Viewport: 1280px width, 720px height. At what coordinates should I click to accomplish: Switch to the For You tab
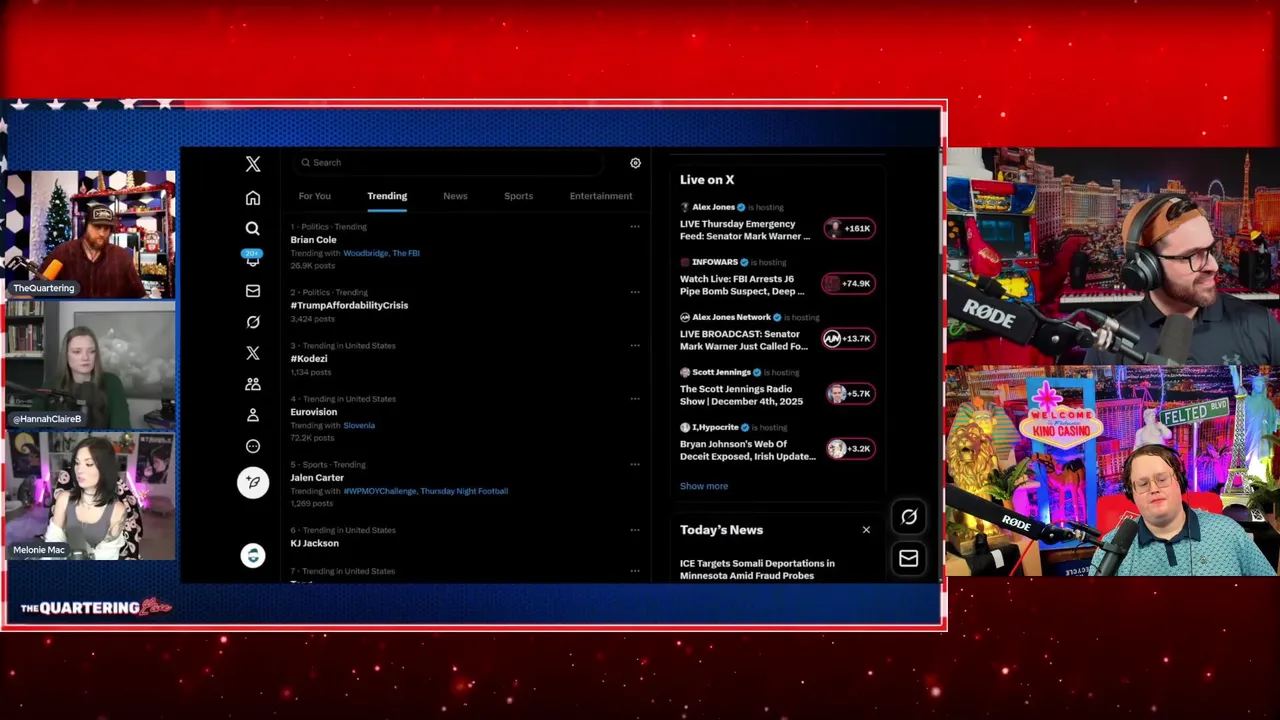(314, 196)
